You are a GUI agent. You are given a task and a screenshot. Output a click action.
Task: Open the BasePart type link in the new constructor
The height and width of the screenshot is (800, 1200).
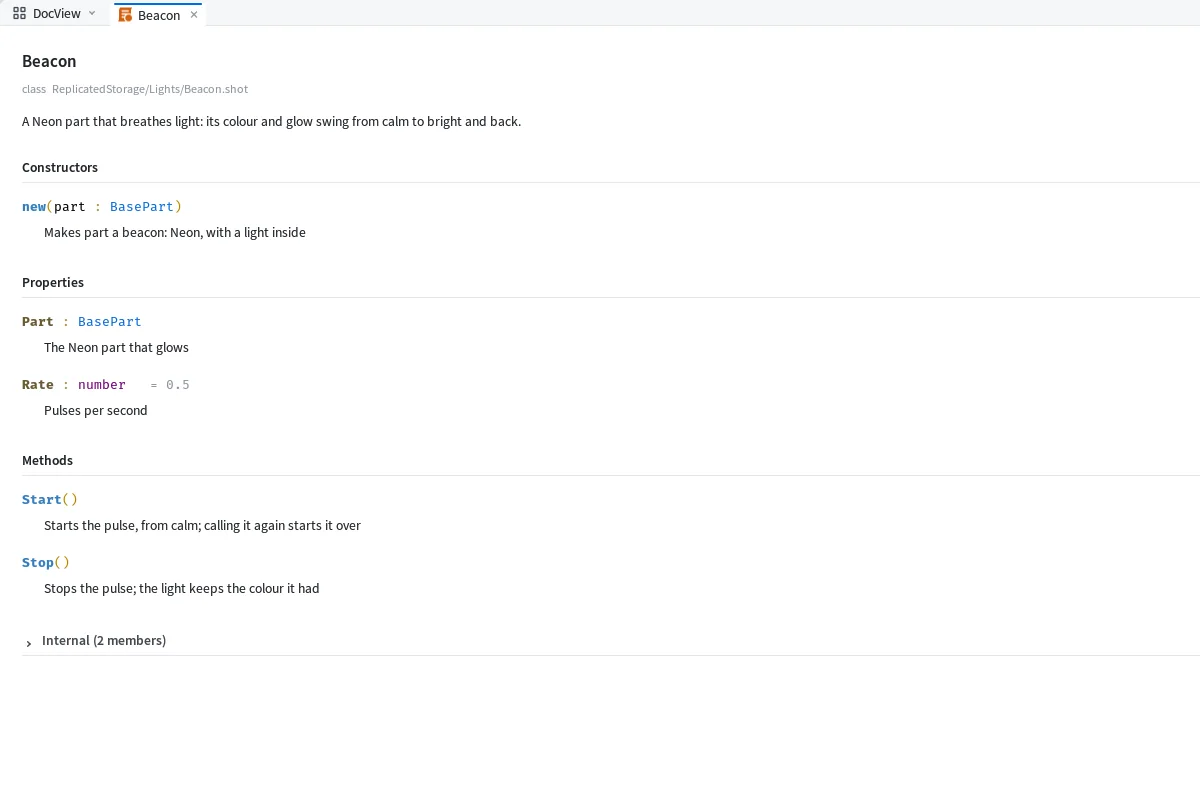coord(142,206)
